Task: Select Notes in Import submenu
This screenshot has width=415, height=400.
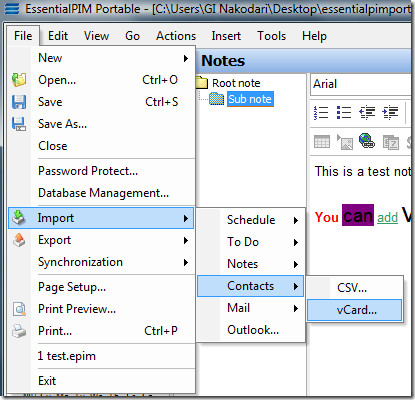Action: pos(251,264)
